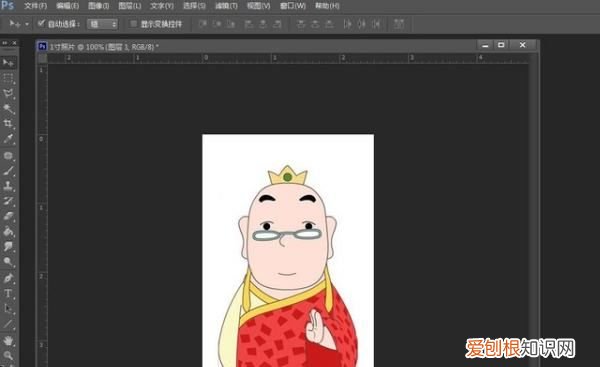Select the Brush tool
600x367 pixels.
pyautogui.click(x=8, y=171)
